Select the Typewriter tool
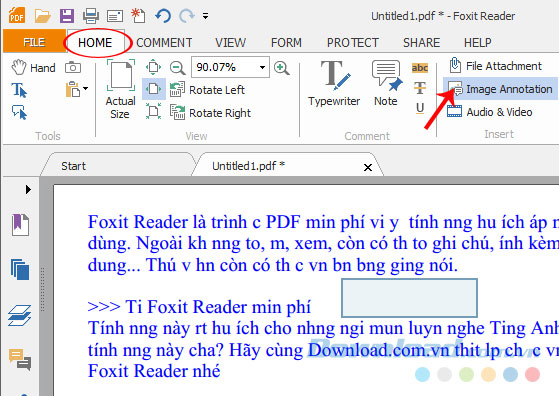 pyautogui.click(x=334, y=83)
